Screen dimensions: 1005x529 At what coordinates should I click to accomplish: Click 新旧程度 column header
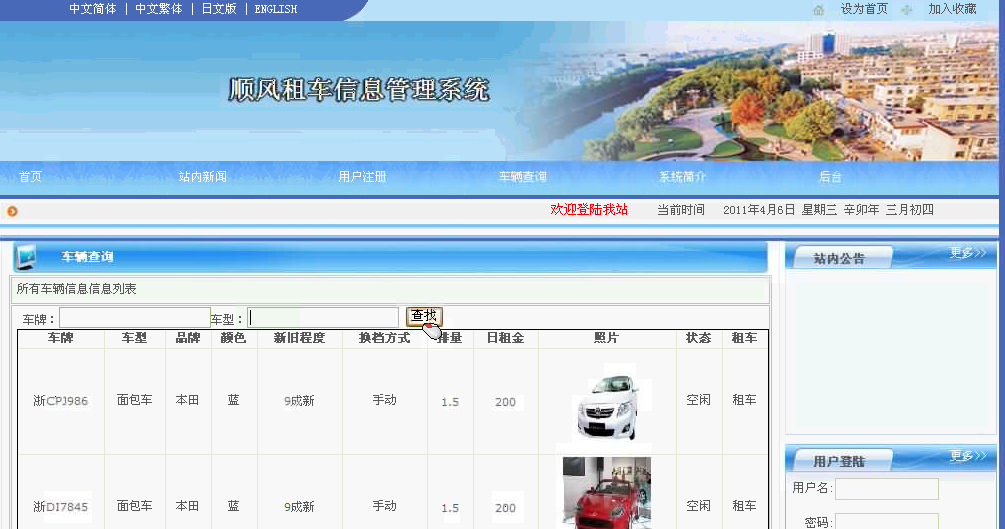pos(299,338)
